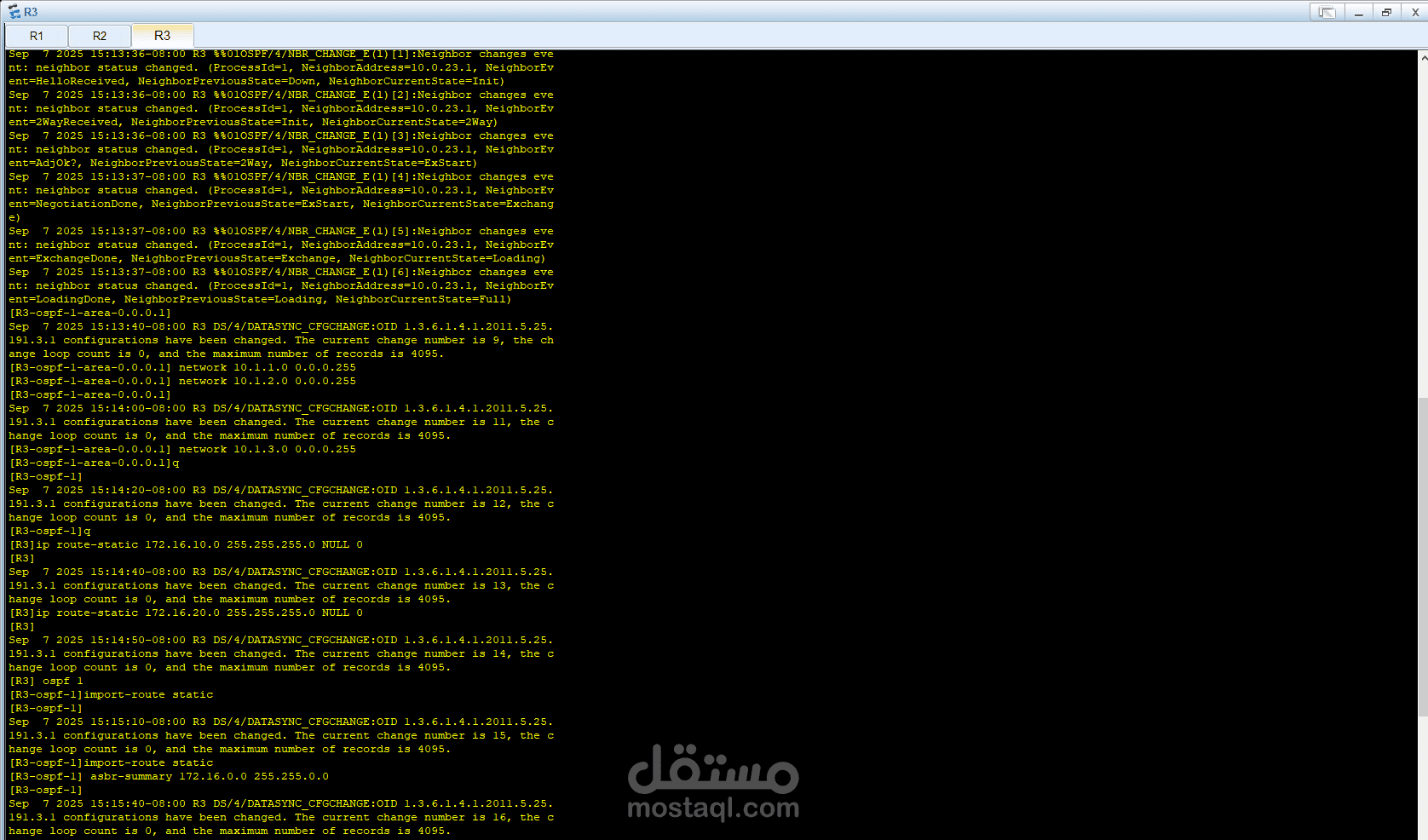The image size is (1428, 840).
Task: Click the detach window icon in the title bar
Action: pos(1327,12)
